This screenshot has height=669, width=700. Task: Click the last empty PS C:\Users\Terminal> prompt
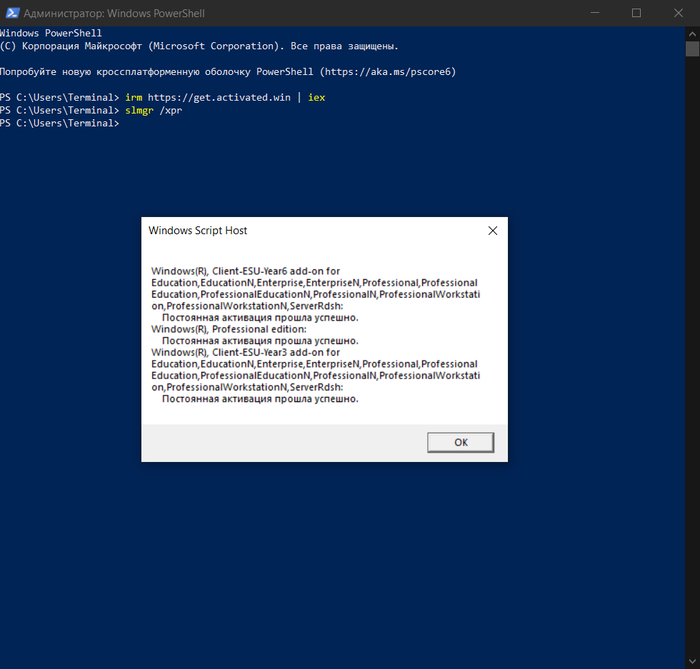click(60, 123)
